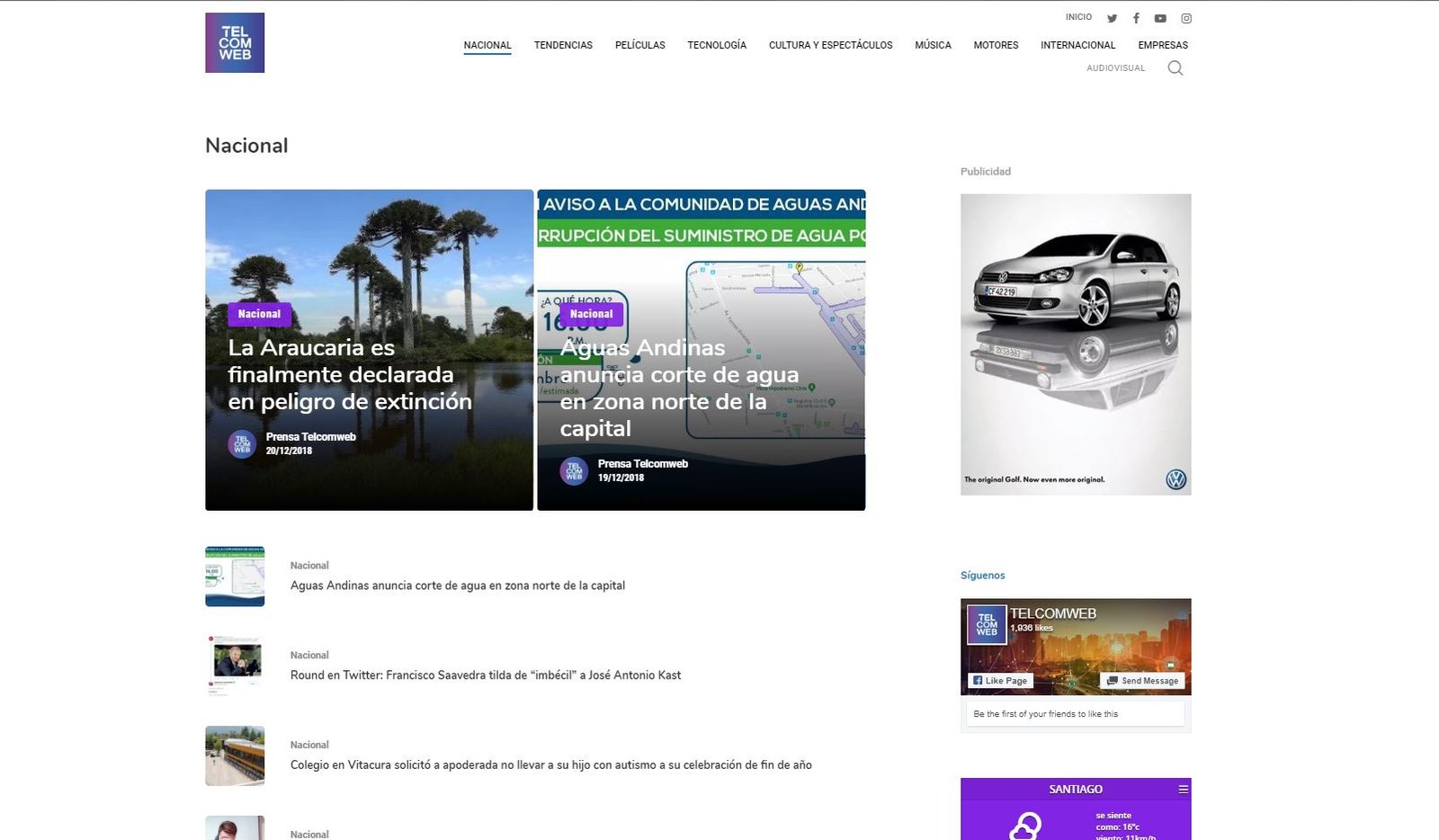Open the YouTube icon in top bar
This screenshot has height=840, width=1439.
pos(1160,18)
